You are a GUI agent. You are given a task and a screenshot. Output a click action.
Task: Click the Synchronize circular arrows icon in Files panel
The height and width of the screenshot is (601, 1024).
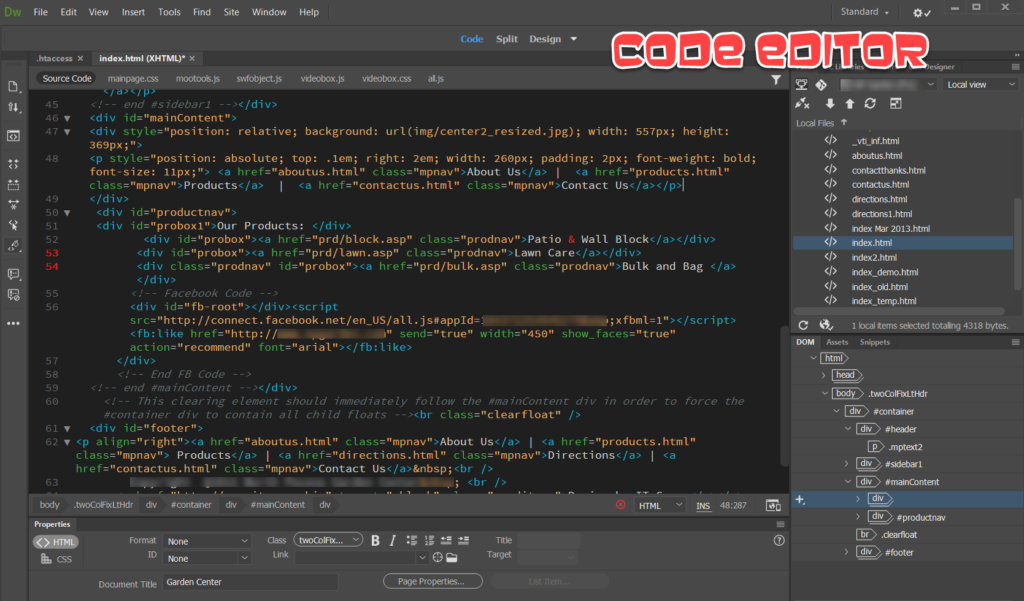coord(870,103)
